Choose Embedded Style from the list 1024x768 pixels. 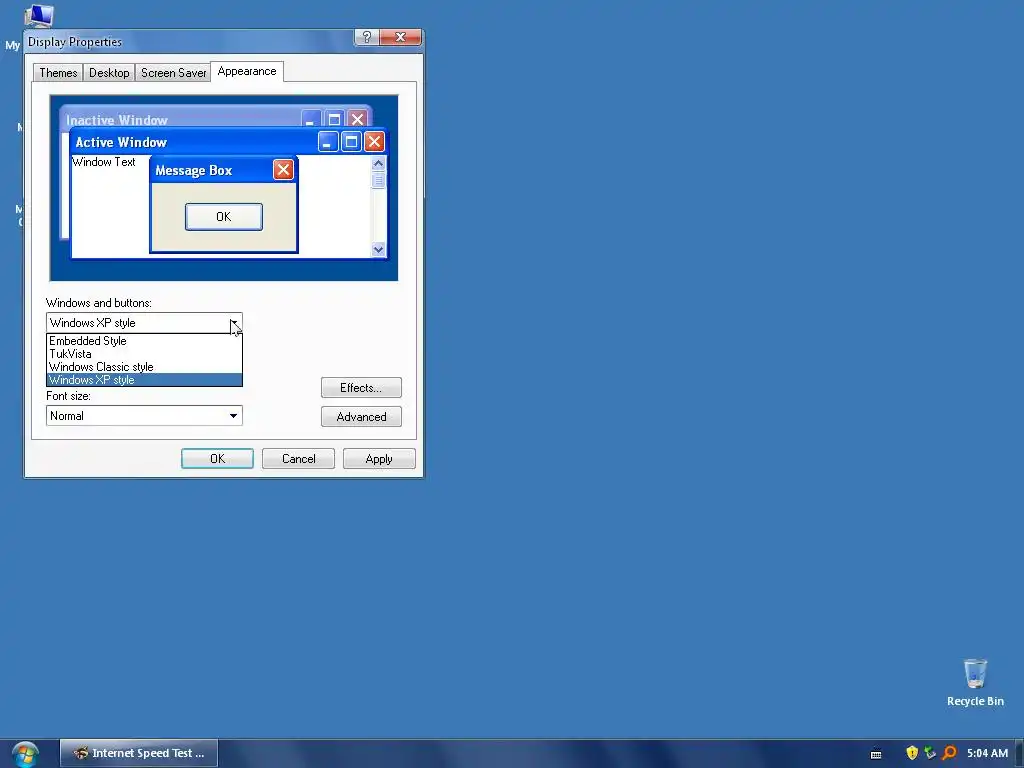[x=144, y=341]
